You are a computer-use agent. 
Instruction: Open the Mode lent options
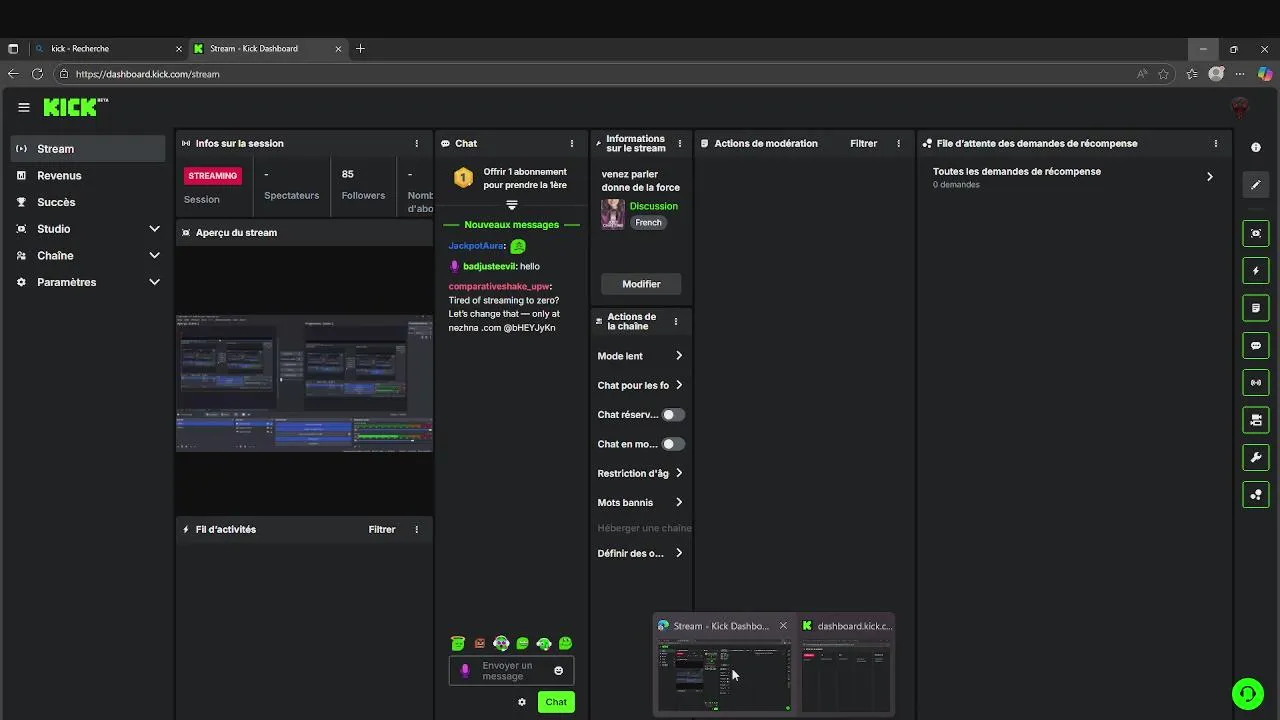(x=640, y=356)
